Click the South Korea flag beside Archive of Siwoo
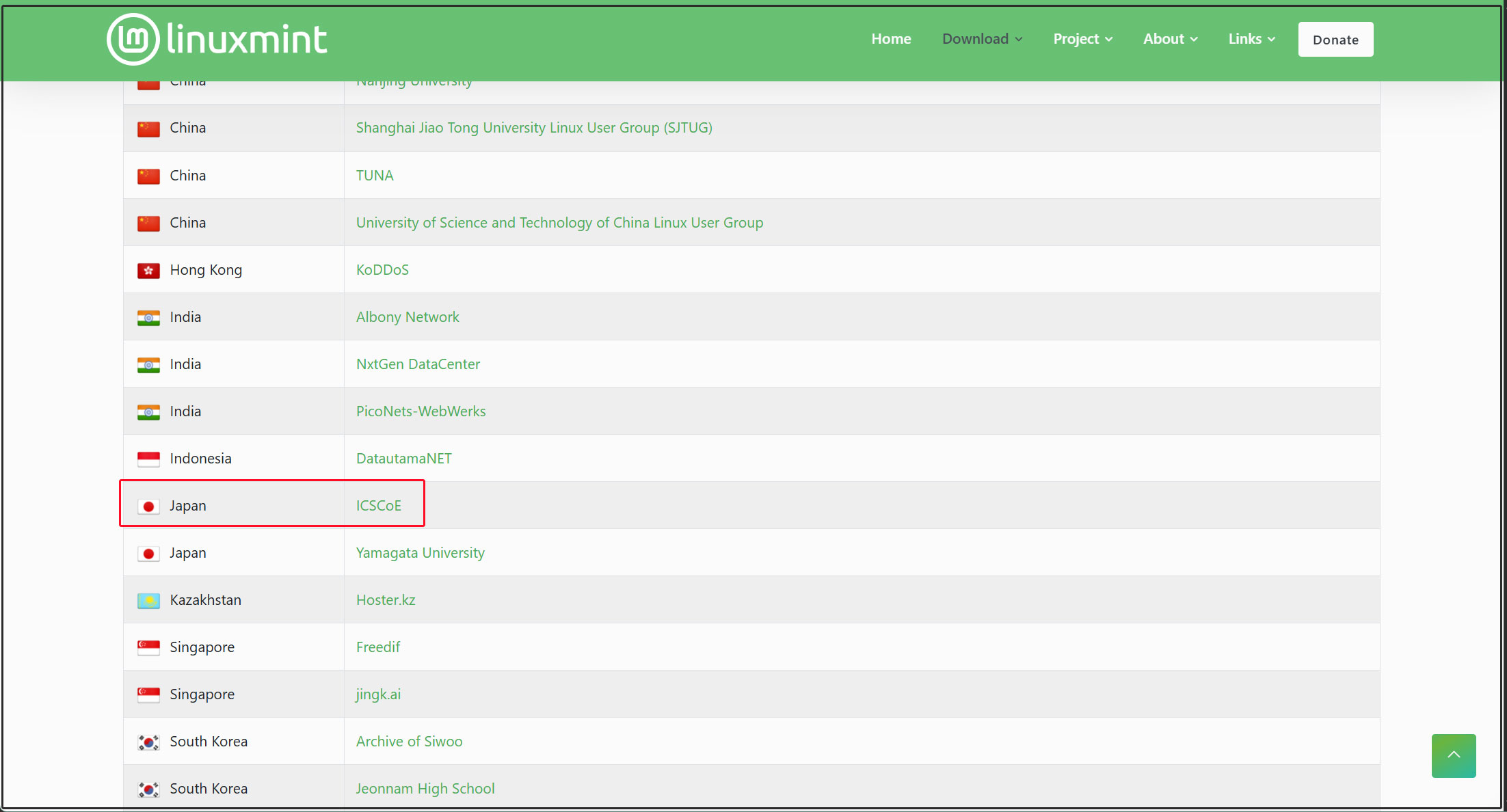 [148, 742]
